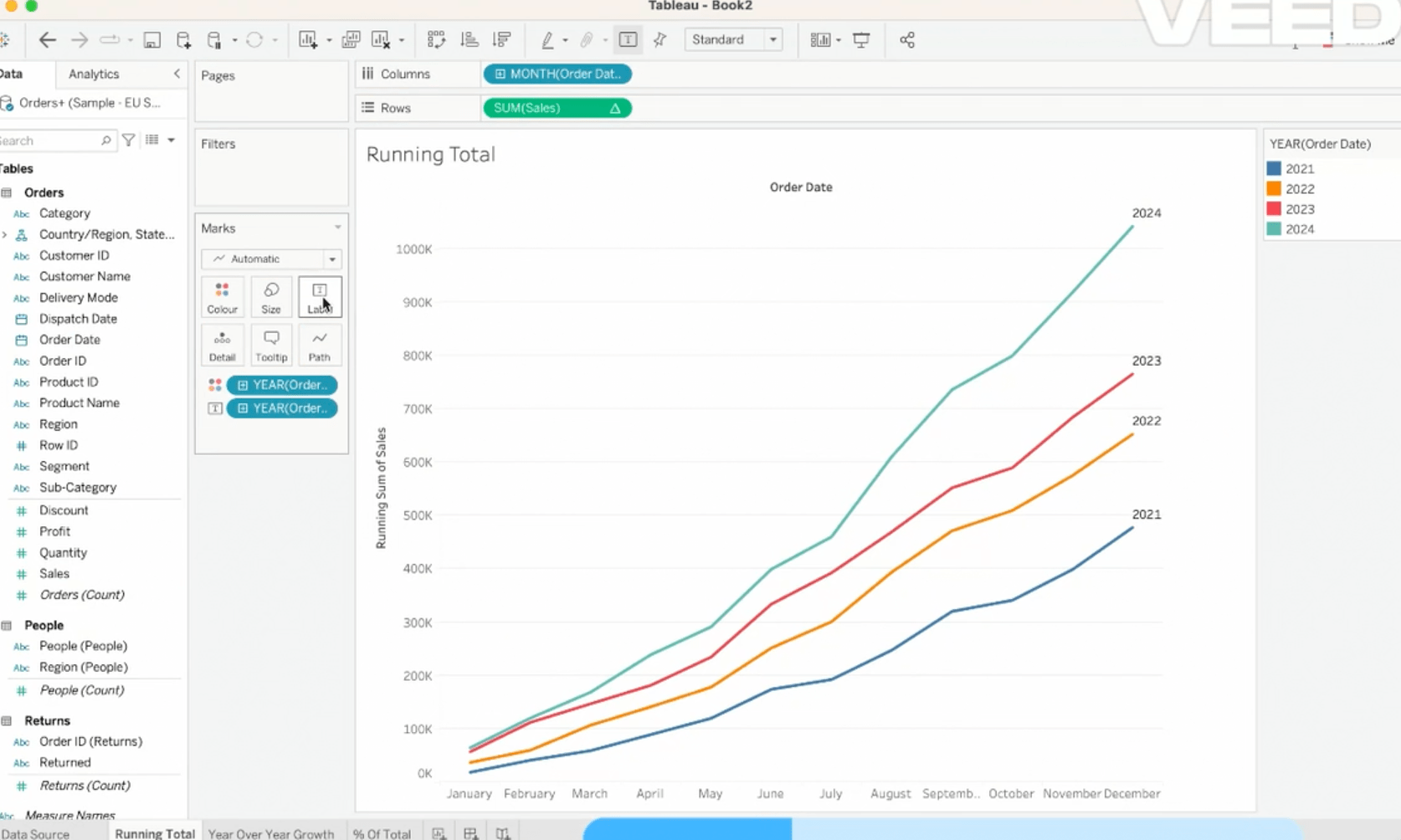The width and height of the screenshot is (1401, 840).
Task: Click the Run Update refresh icon
Action: tap(254, 39)
